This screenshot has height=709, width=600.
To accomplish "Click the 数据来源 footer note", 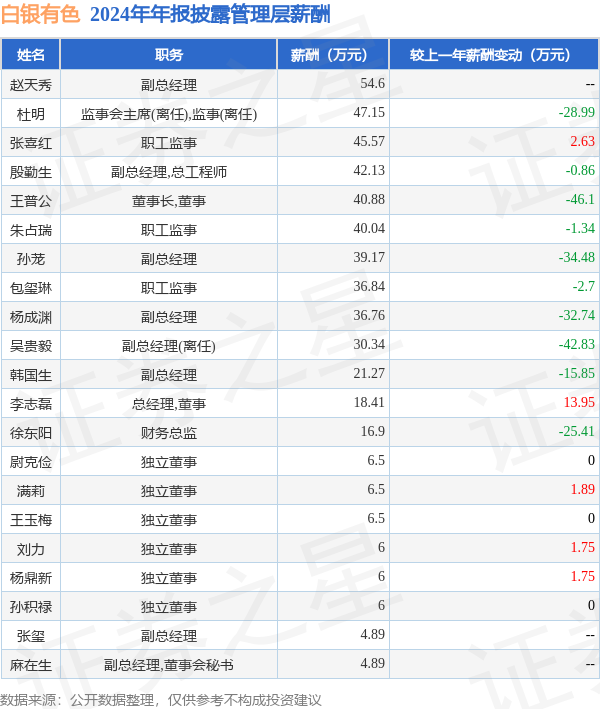I will click(161, 700).
